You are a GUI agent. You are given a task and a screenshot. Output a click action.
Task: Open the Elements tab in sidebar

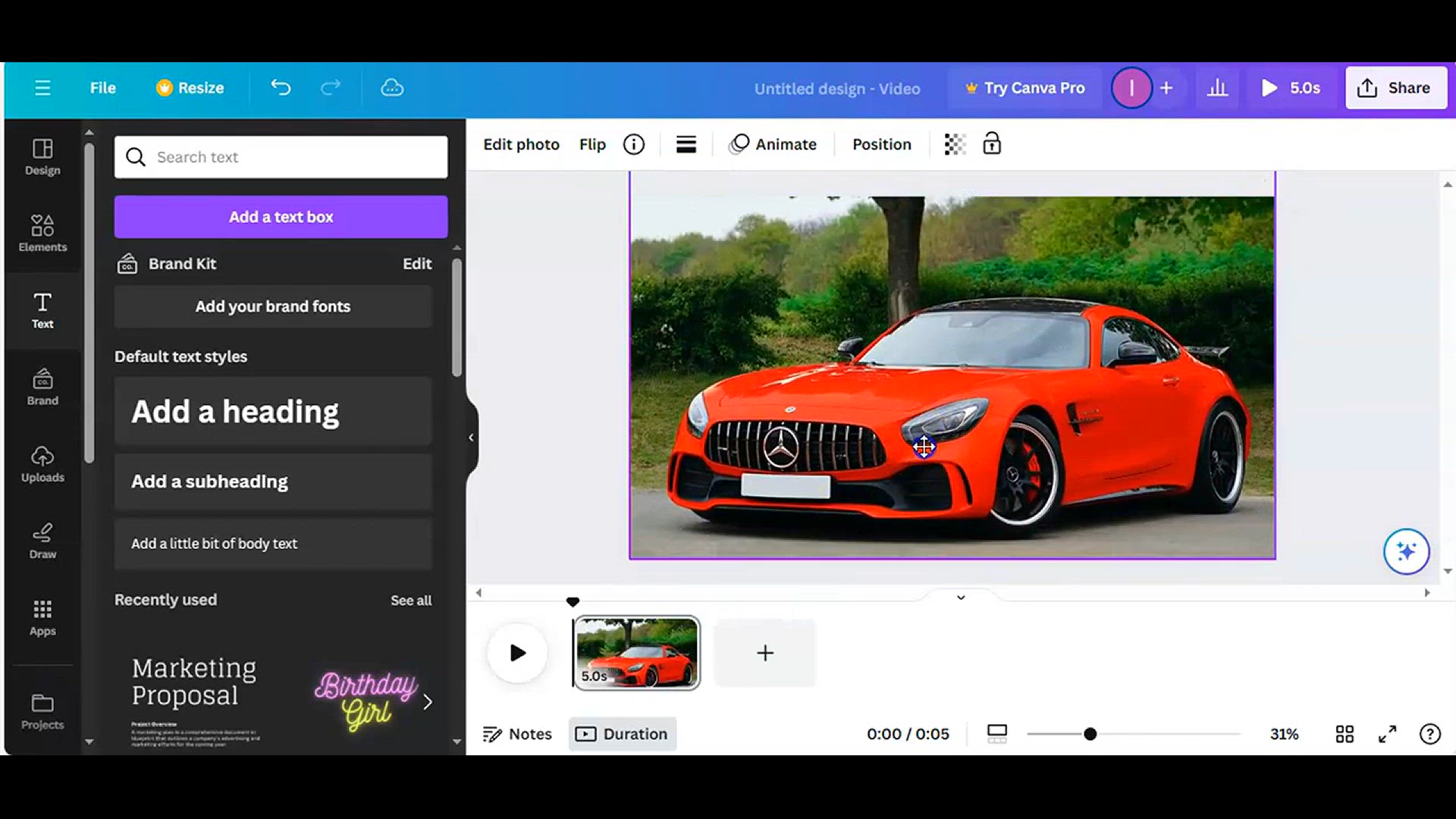tap(42, 233)
